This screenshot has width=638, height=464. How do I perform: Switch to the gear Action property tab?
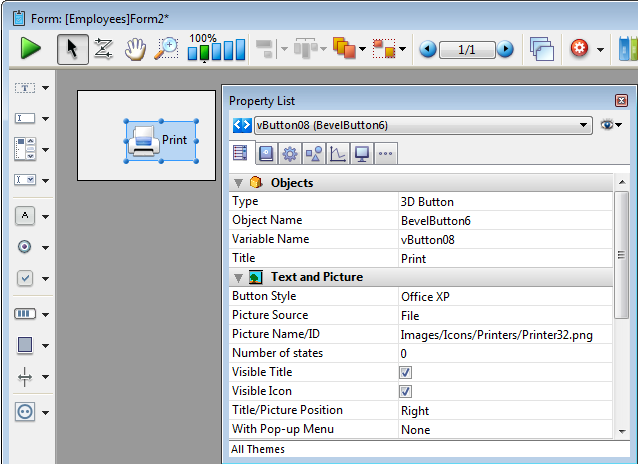coord(290,153)
